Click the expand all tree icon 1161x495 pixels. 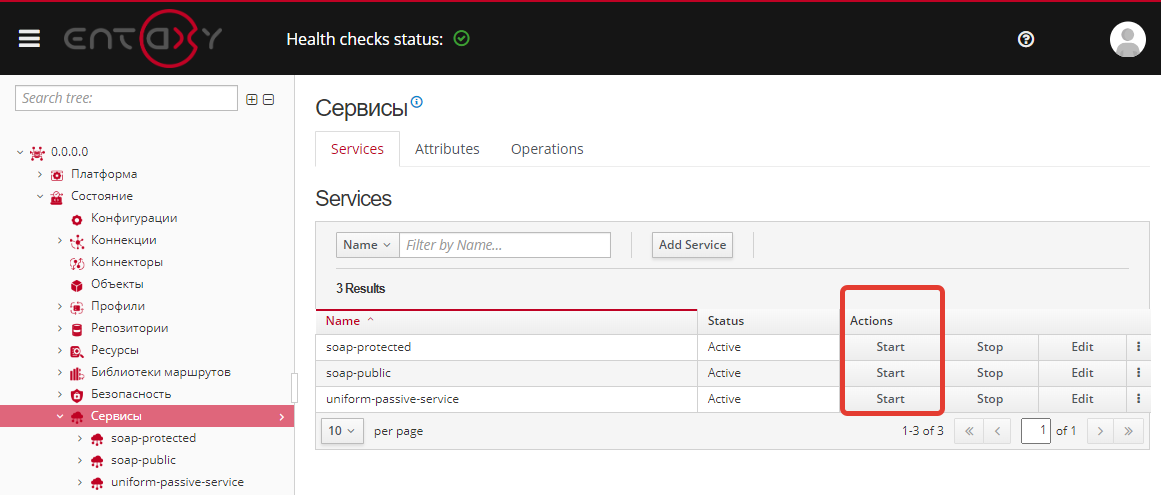point(252,99)
